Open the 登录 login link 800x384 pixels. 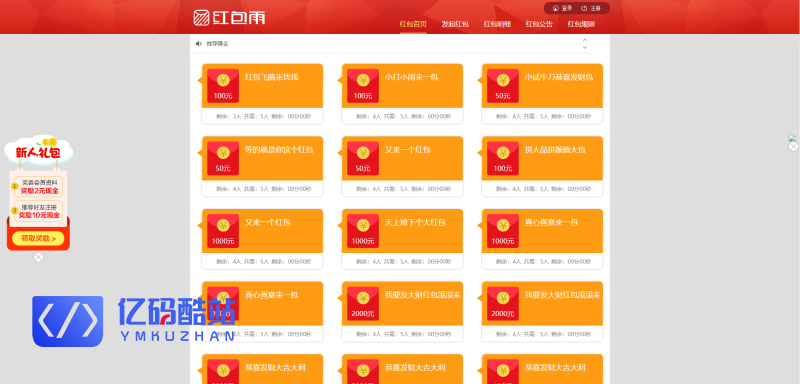point(567,9)
